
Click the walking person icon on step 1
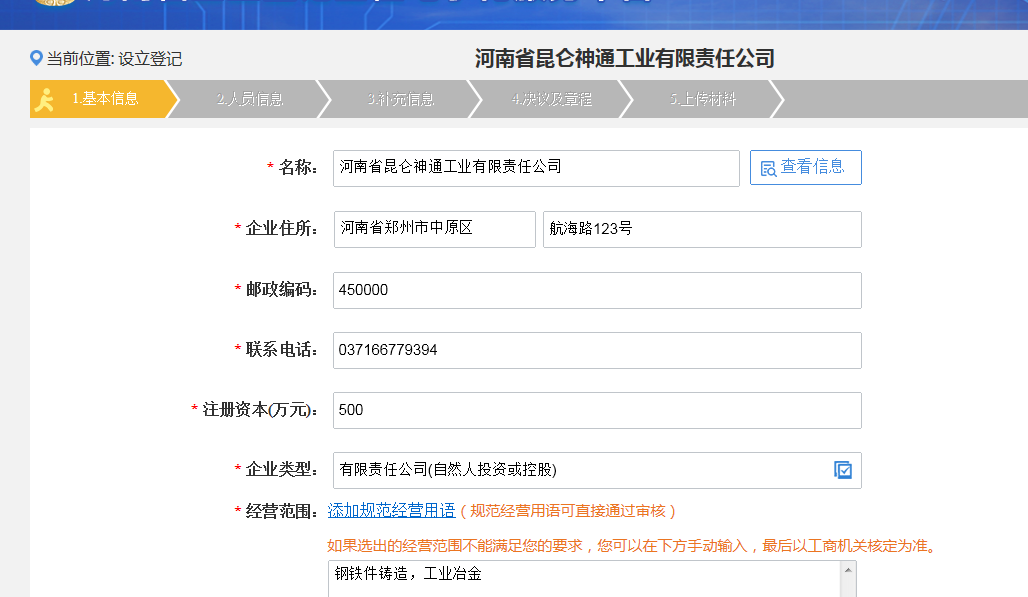pos(44,99)
